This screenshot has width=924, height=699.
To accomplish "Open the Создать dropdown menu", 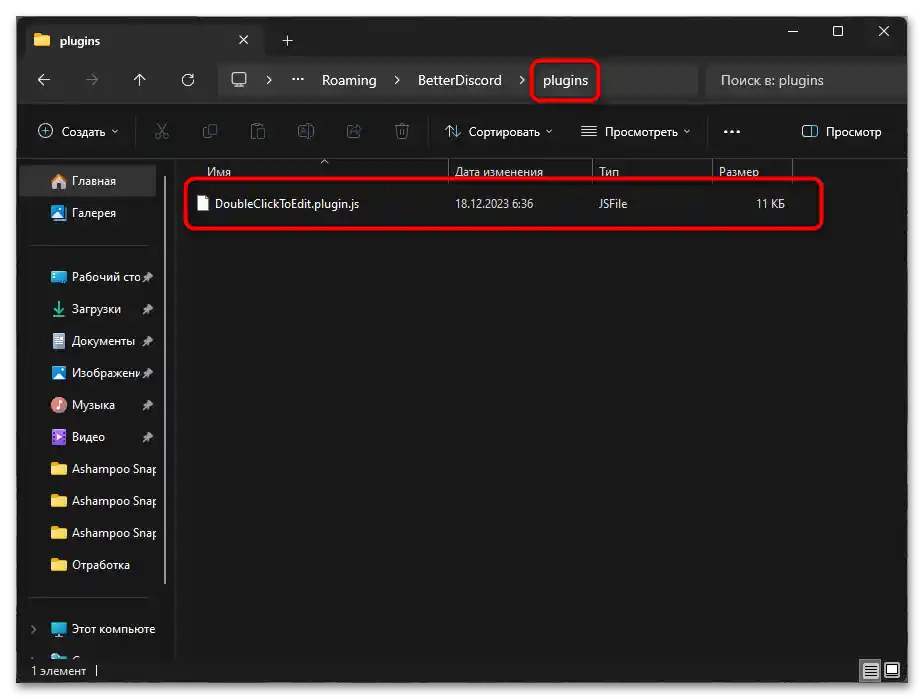I will 78,131.
